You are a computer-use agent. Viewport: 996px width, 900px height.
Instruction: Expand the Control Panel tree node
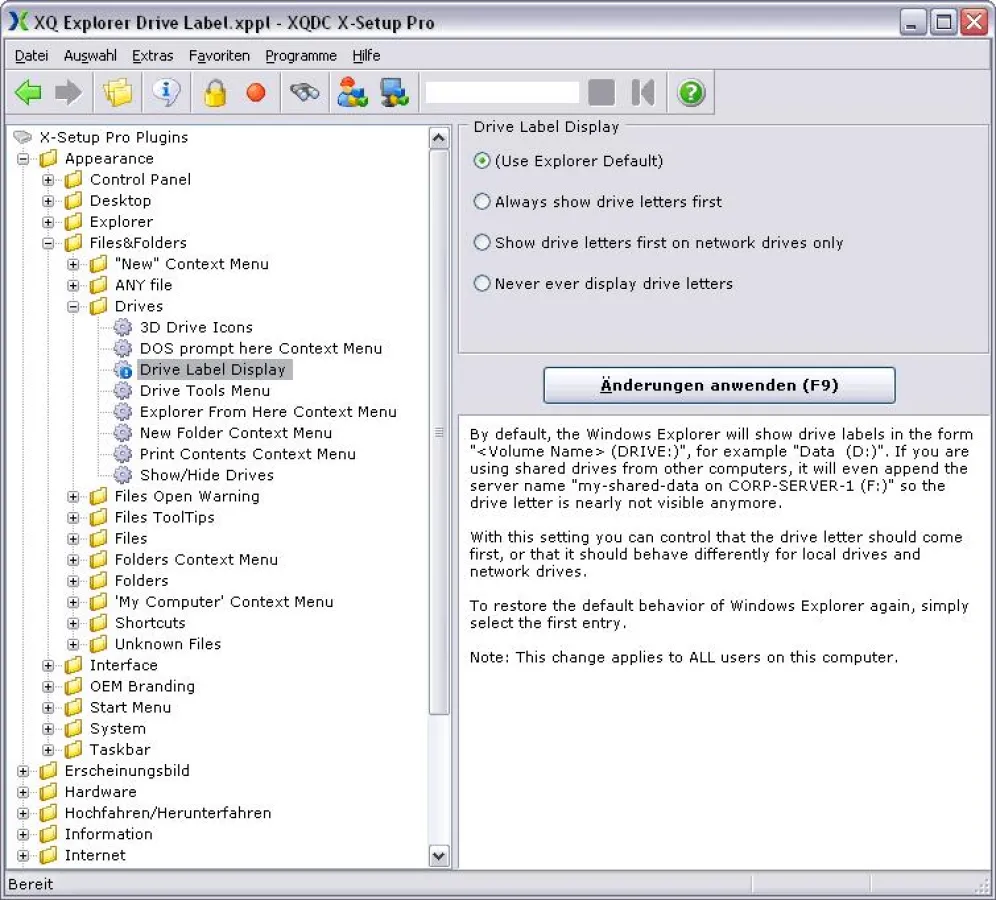pos(48,180)
